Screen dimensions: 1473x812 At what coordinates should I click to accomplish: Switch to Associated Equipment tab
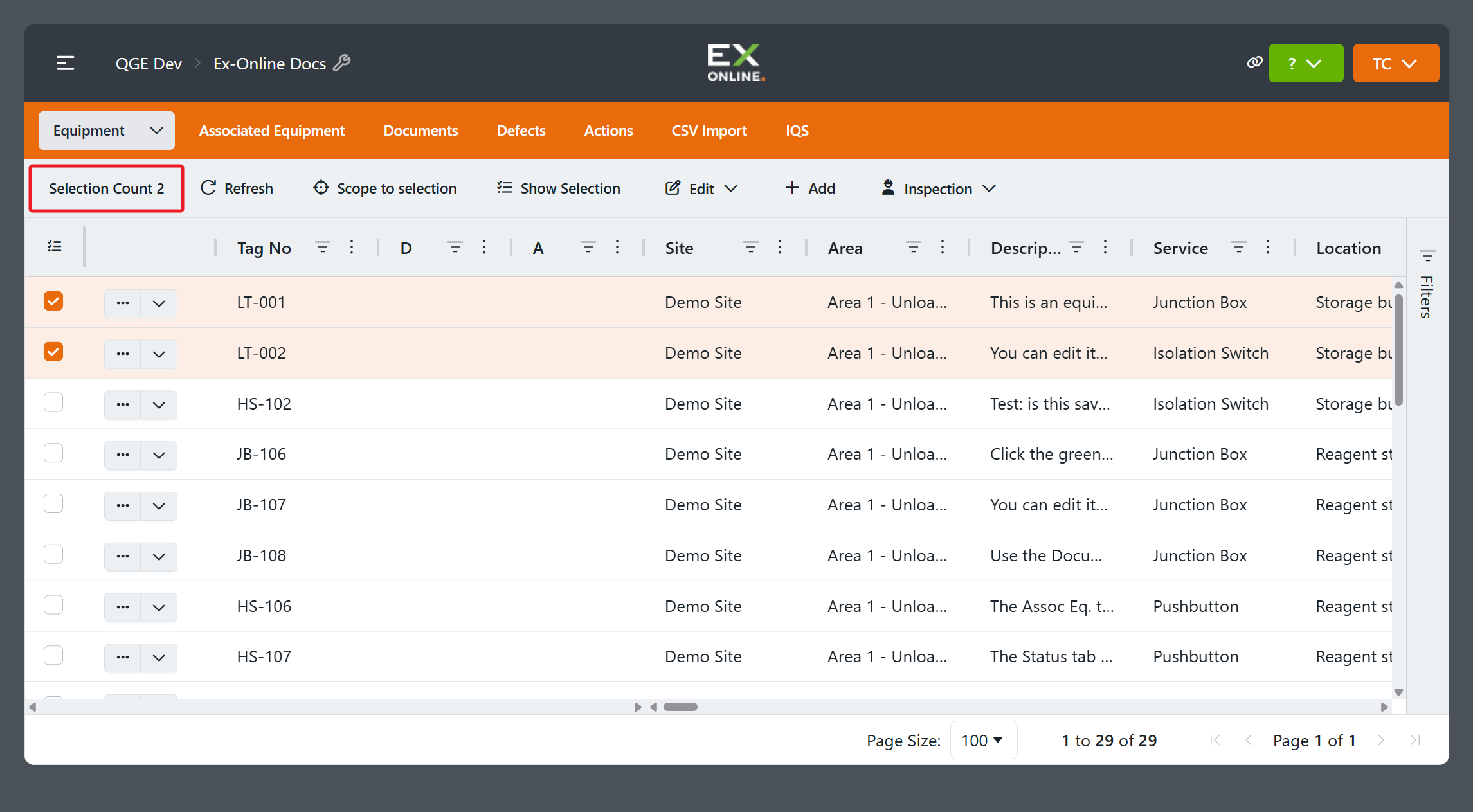(x=272, y=131)
